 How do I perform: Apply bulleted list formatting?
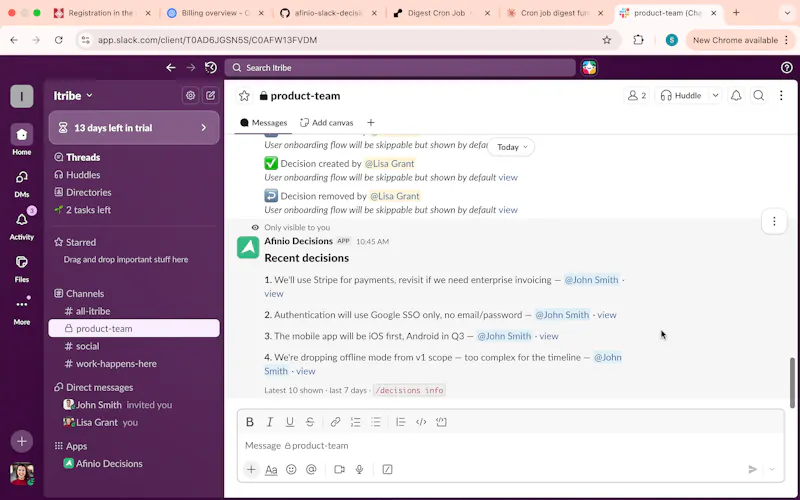(x=376, y=422)
